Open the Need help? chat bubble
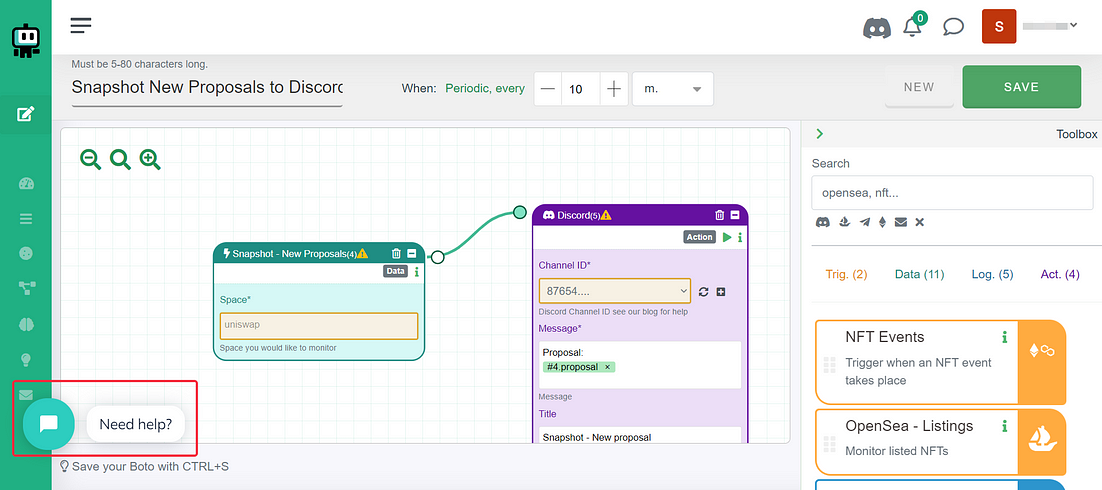The width and height of the screenshot is (1102, 490). tap(136, 424)
